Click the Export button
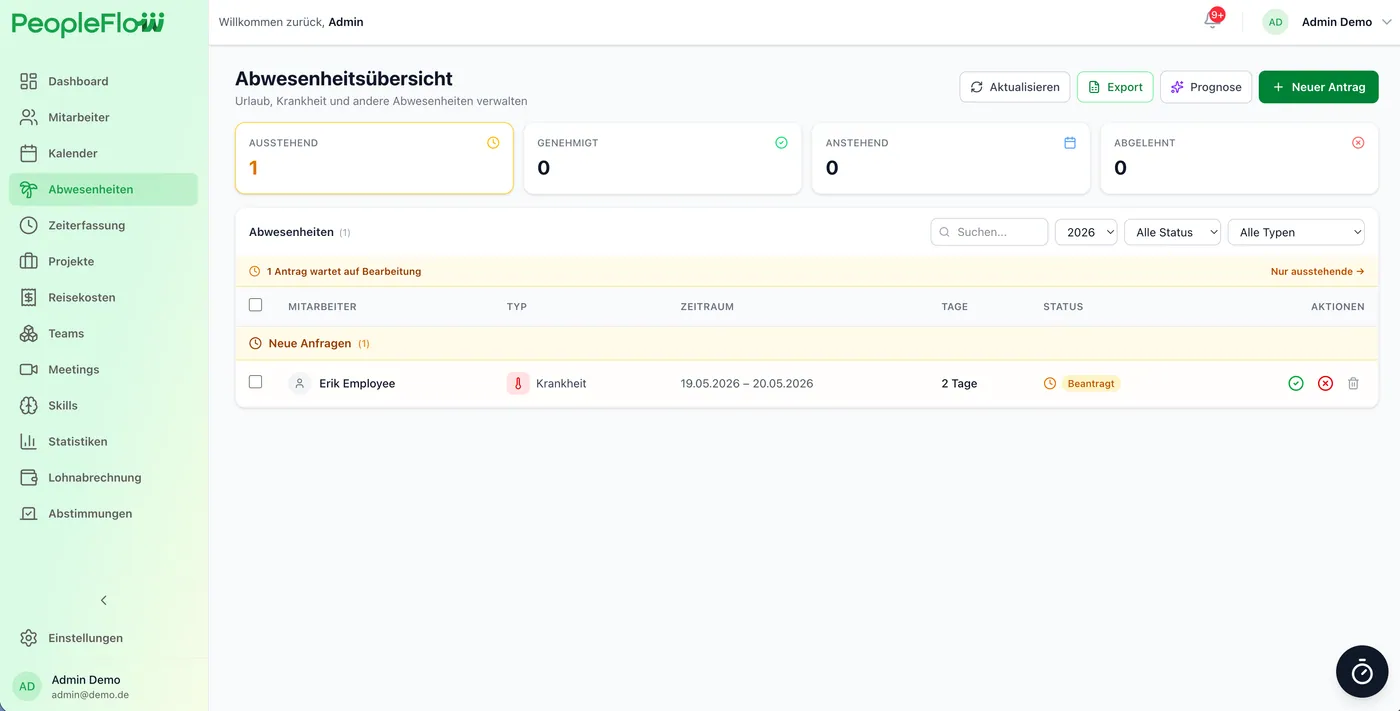The image size is (1400, 711). pos(1115,87)
